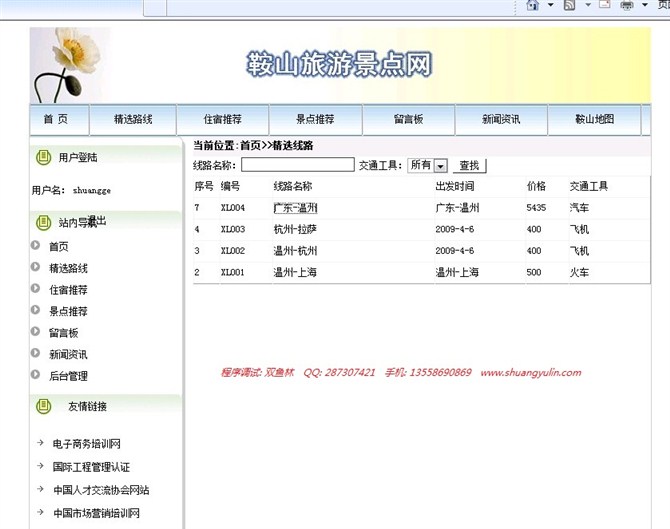Expand the Home button dropdown arrow
The height and width of the screenshot is (529, 670).
coord(549,6)
